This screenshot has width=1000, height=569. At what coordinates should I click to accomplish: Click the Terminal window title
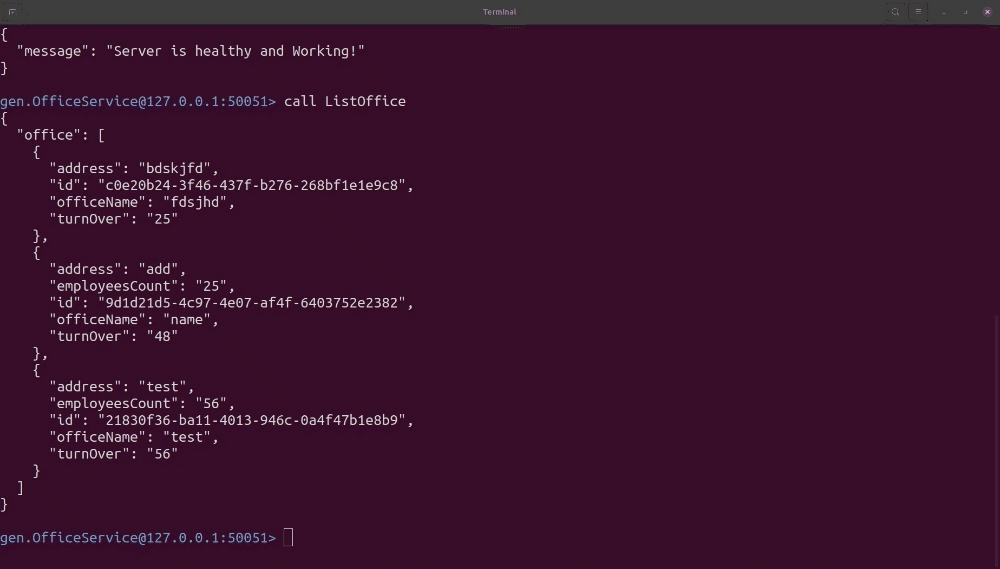click(x=499, y=12)
